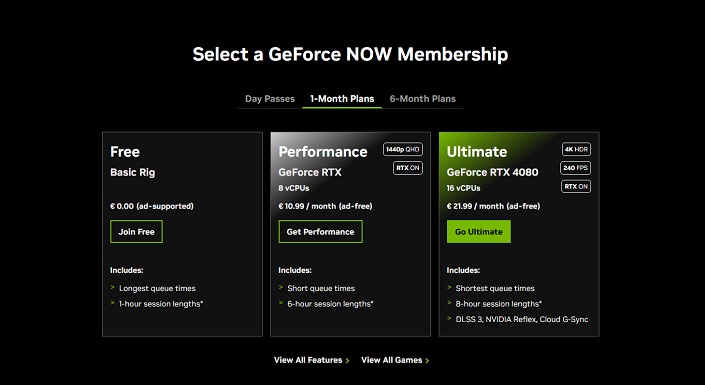Click the Performance plan title
Image resolution: width=705 pixels, height=385 pixels.
(323, 152)
